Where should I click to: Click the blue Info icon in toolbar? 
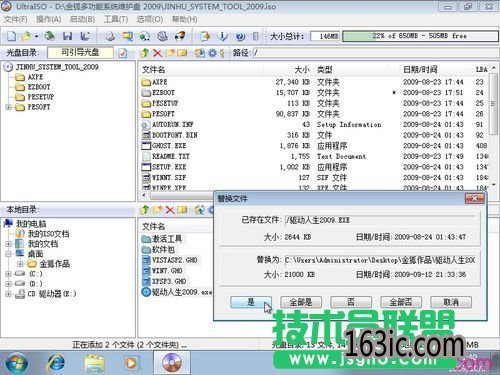223,36
